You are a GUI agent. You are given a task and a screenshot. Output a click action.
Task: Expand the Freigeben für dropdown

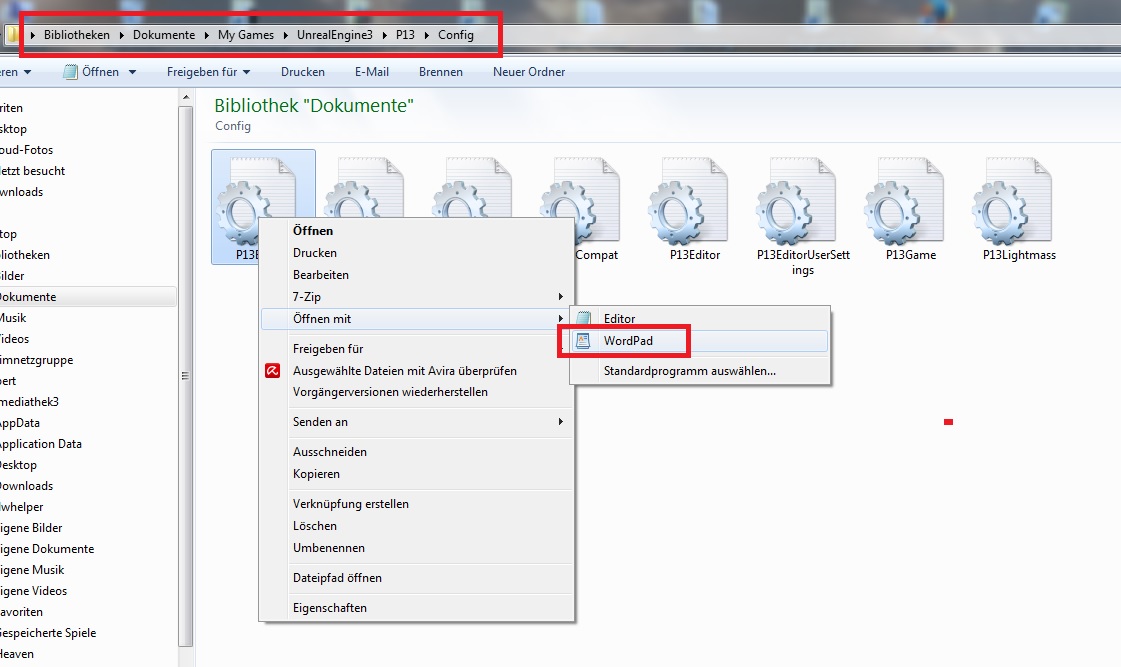point(247,72)
